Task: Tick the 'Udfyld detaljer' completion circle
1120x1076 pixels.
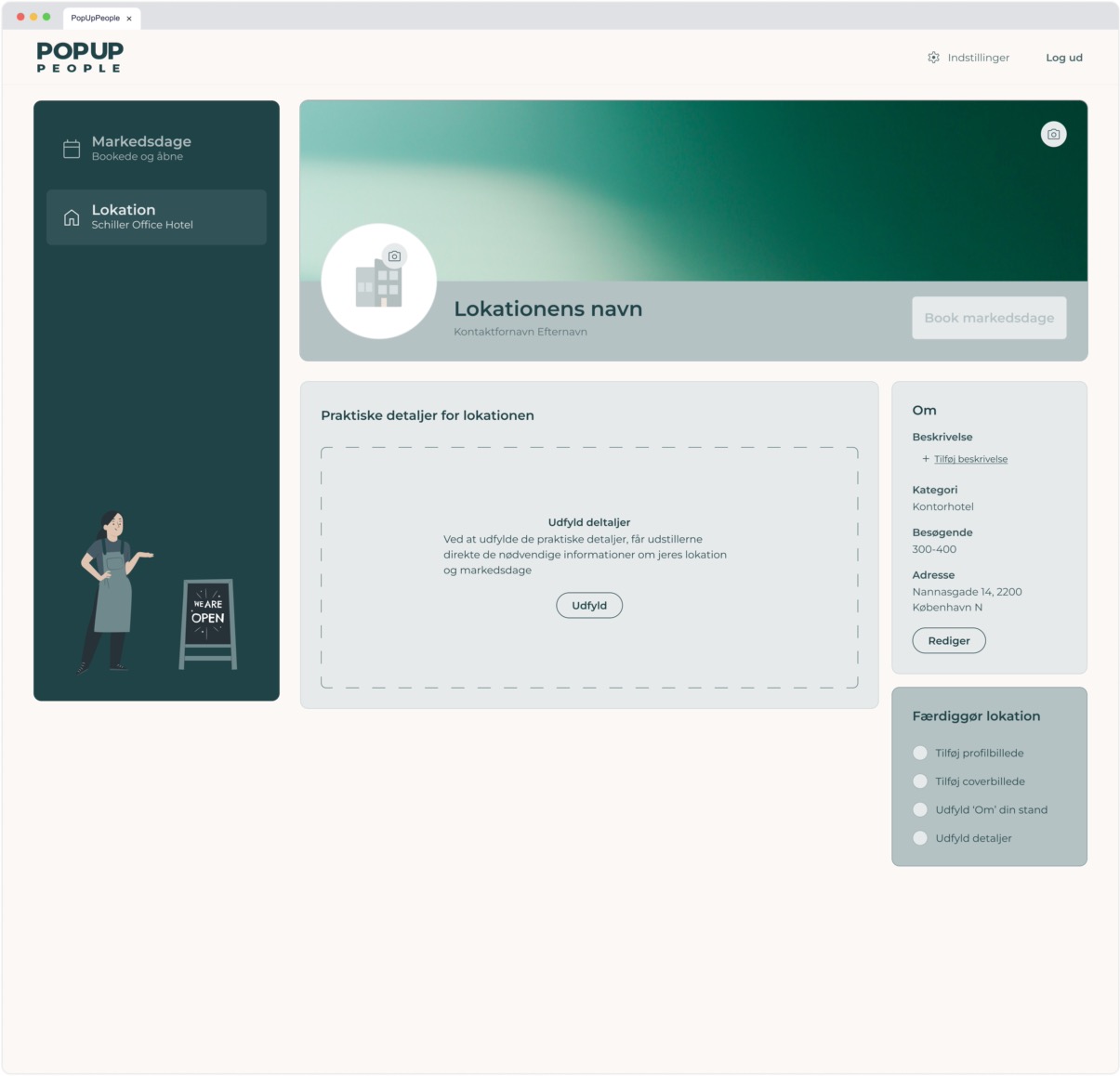Action: 920,837
